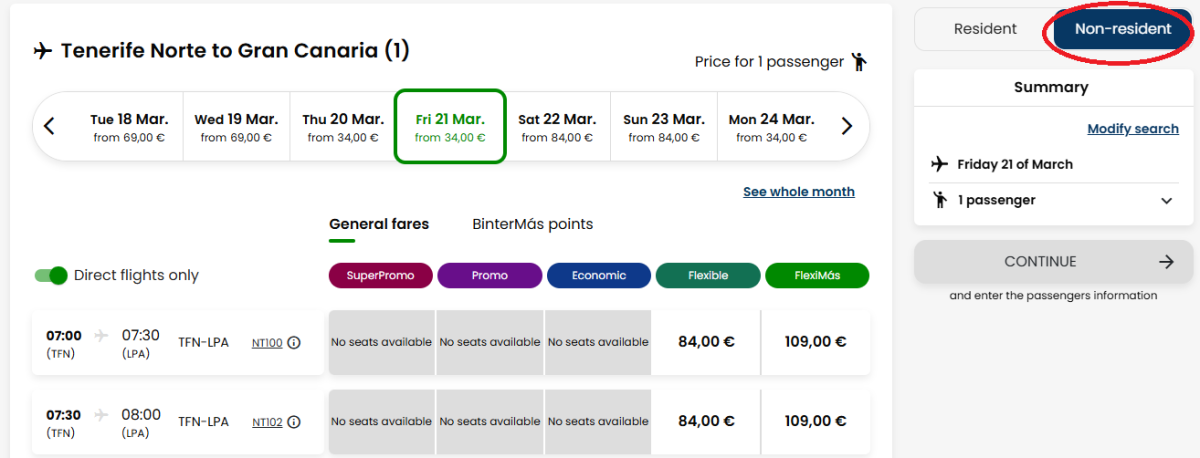
Task: Switch to BinterMás points tab
Action: [x=532, y=224]
